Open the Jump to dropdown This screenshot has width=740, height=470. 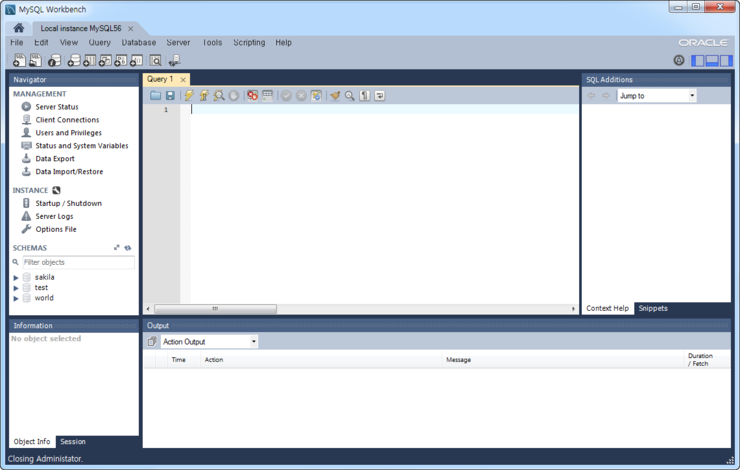coord(656,96)
